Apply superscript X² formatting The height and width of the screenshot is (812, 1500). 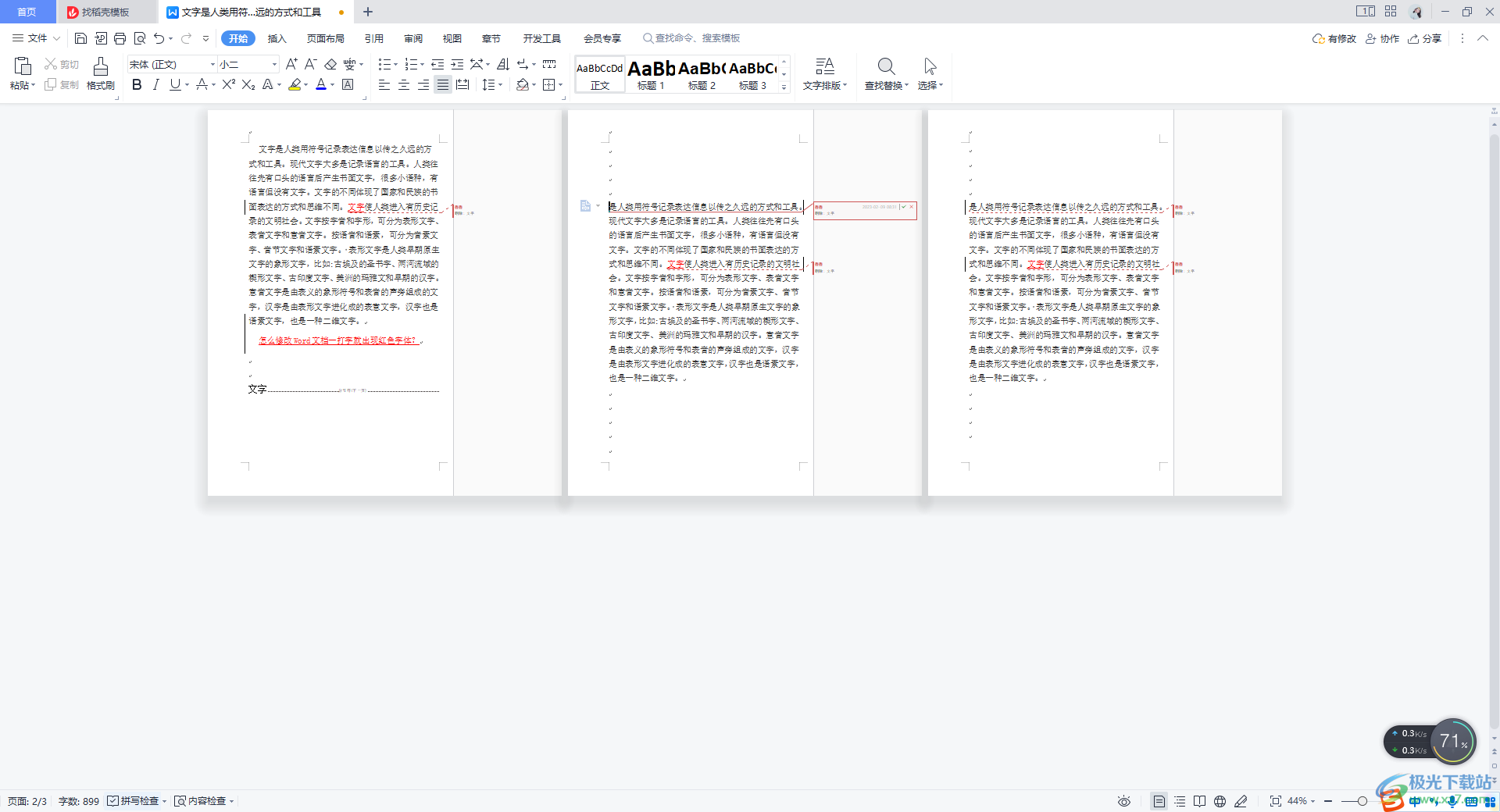point(228,84)
